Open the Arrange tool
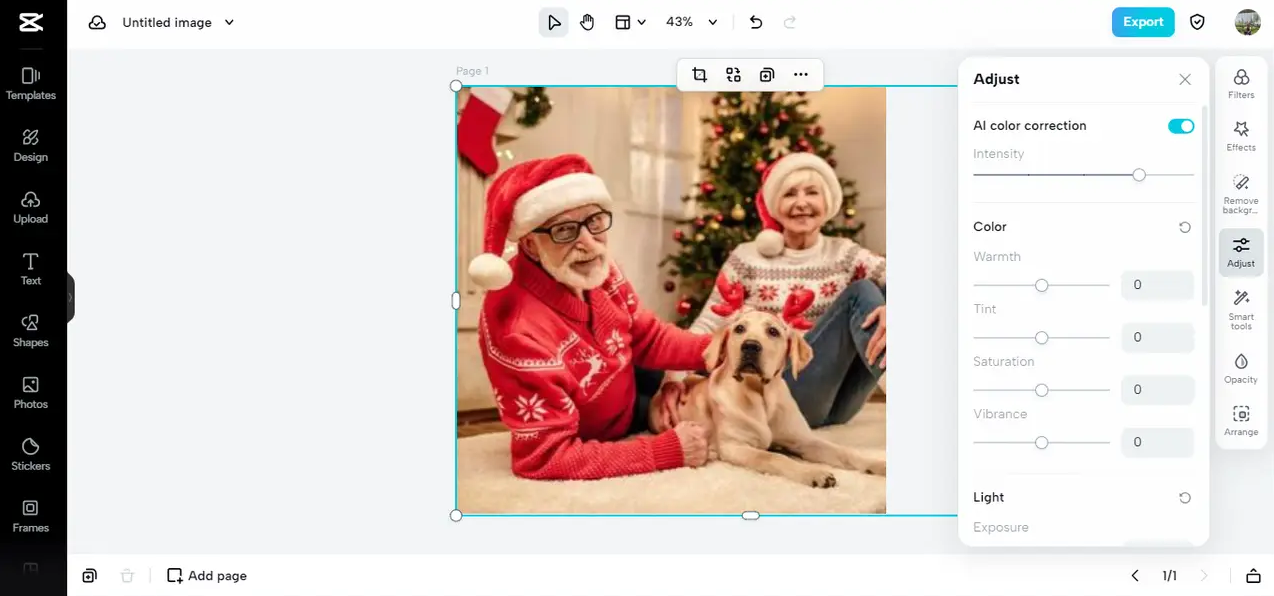The width and height of the screenshot is (1274, 596). (1241, 421)
